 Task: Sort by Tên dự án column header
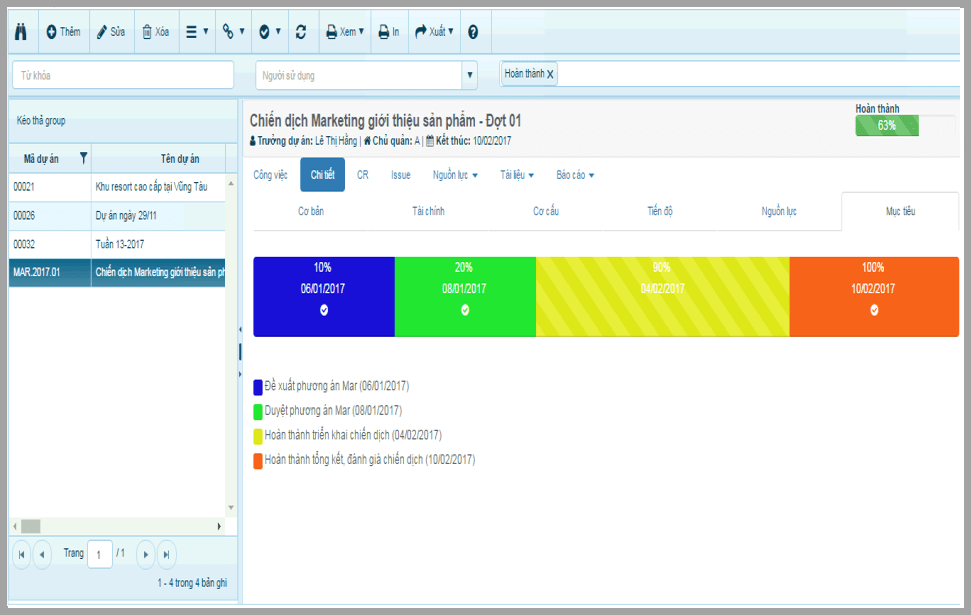(x=180, y=159)
